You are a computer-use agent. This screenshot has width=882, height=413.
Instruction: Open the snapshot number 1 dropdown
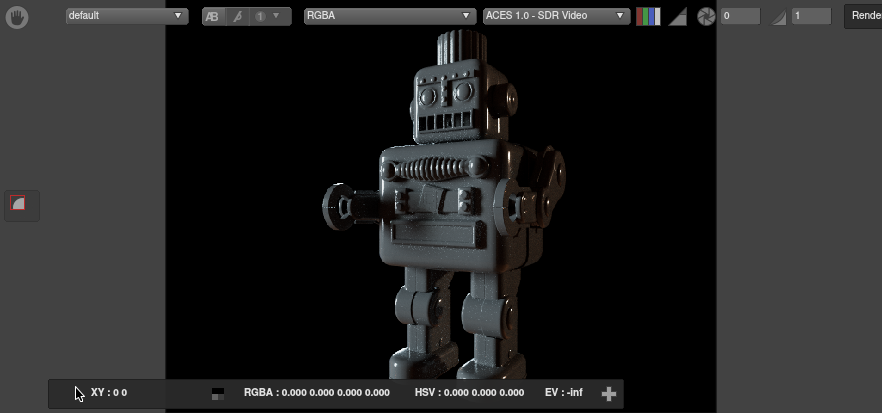pyautogui.click(x=267, y=17)
